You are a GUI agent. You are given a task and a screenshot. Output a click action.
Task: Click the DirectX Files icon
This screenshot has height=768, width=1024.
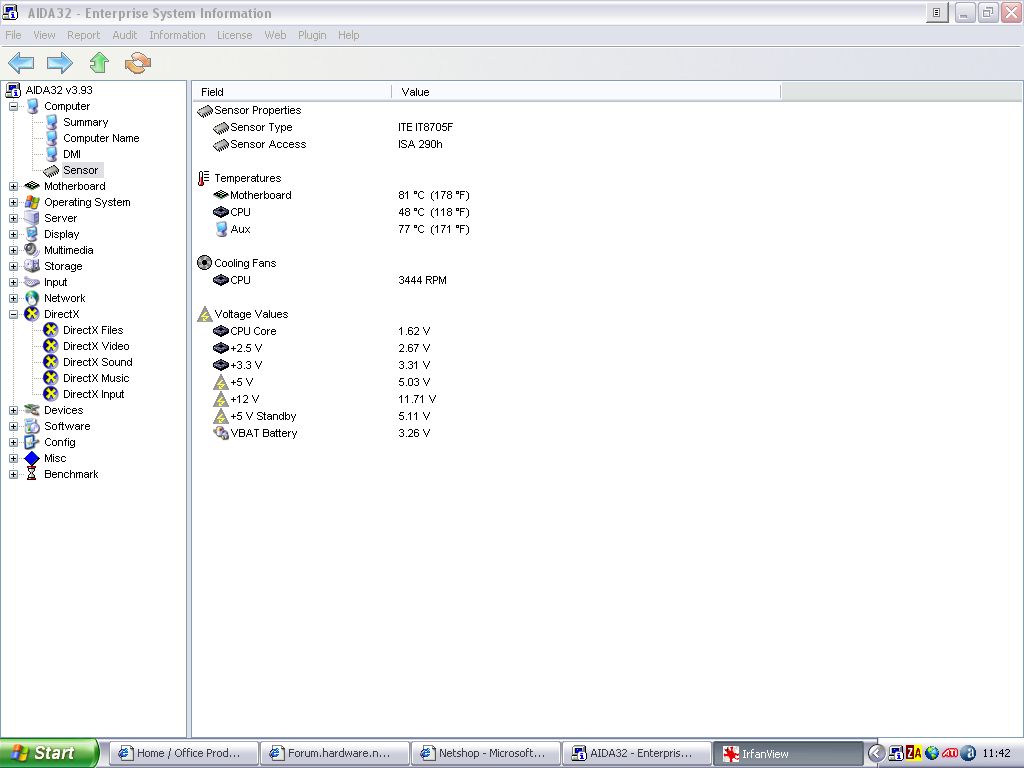(51, 330)
